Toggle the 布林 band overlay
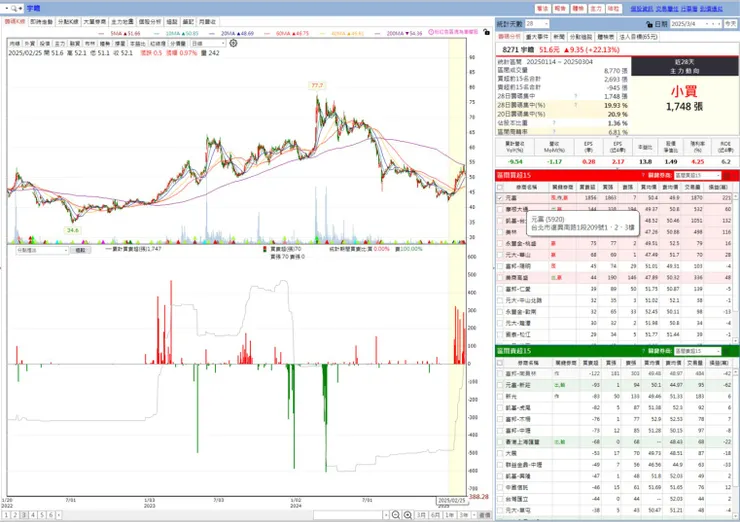Screen dimensions: 740x522 click(x=90, y=43)
